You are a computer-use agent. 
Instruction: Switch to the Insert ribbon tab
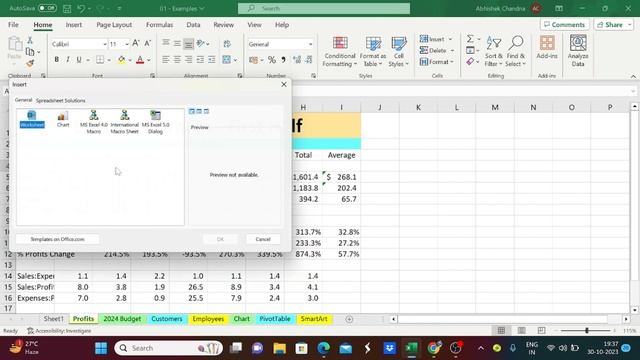[74, 25]
